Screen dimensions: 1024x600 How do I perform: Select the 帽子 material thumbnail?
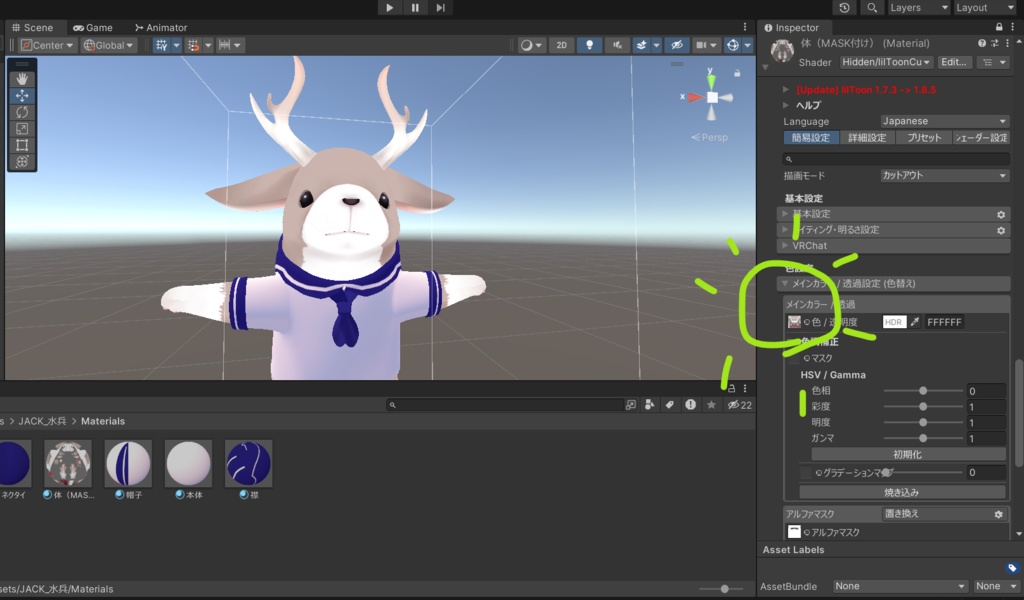pyautogui.click(x=128, y=464)
